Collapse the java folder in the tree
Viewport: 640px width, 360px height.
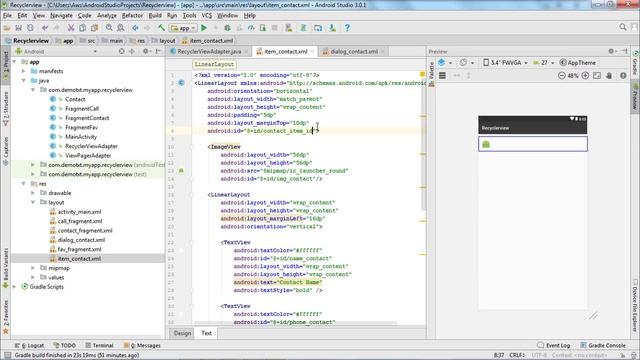pos(24,80)
